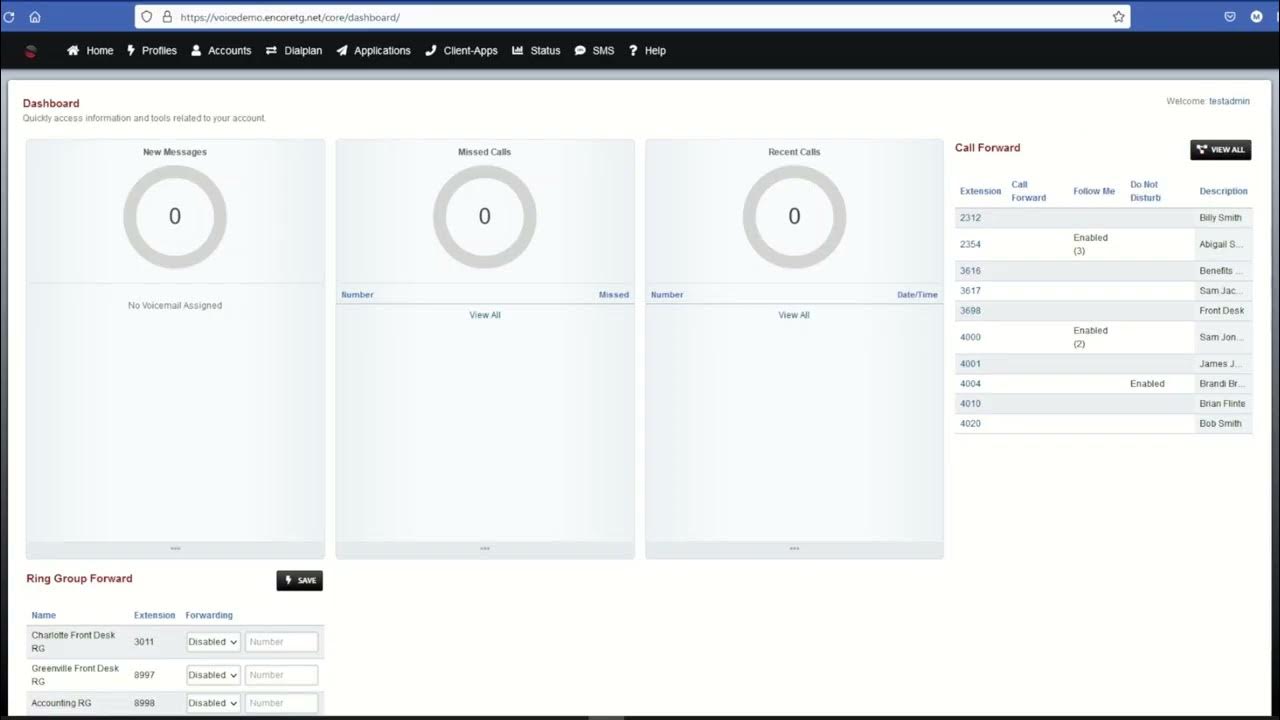Click the Missed column header

tap(614, 295)
